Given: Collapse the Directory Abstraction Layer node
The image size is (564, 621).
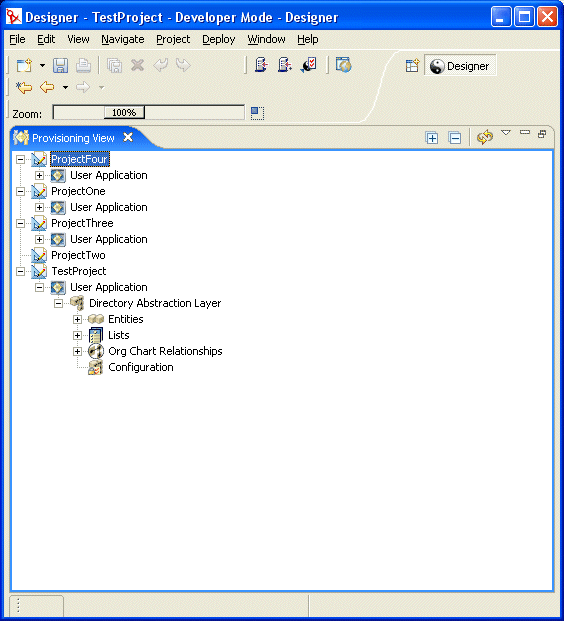Looking at the screenshot, I should click(x=58, y=303).
